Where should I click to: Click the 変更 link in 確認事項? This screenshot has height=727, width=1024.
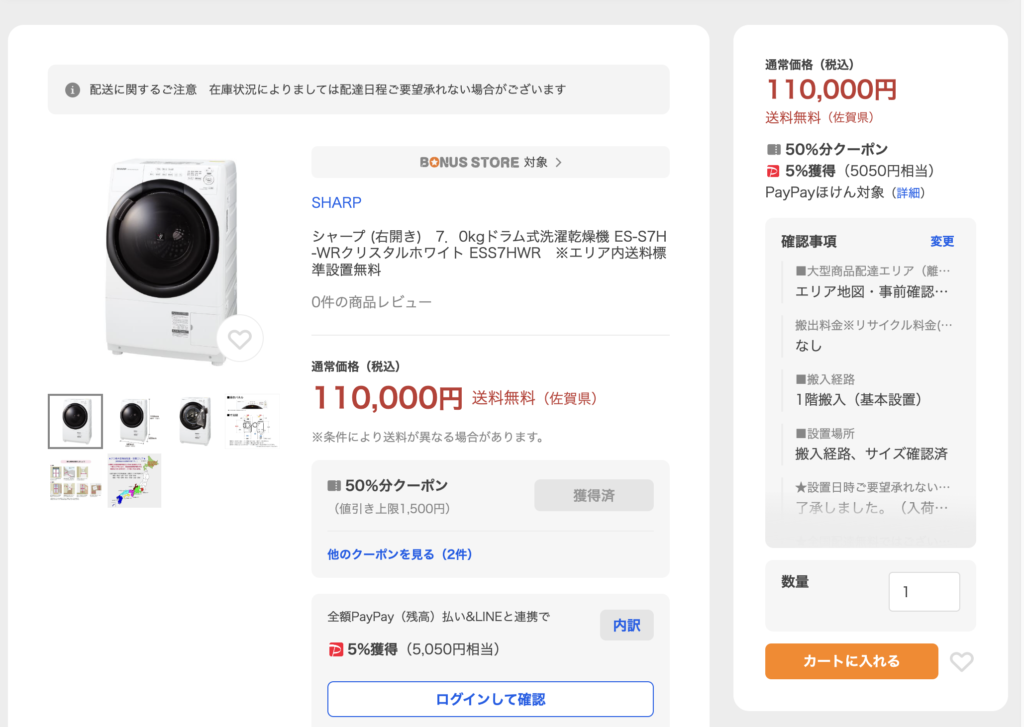tap(942, 242)
